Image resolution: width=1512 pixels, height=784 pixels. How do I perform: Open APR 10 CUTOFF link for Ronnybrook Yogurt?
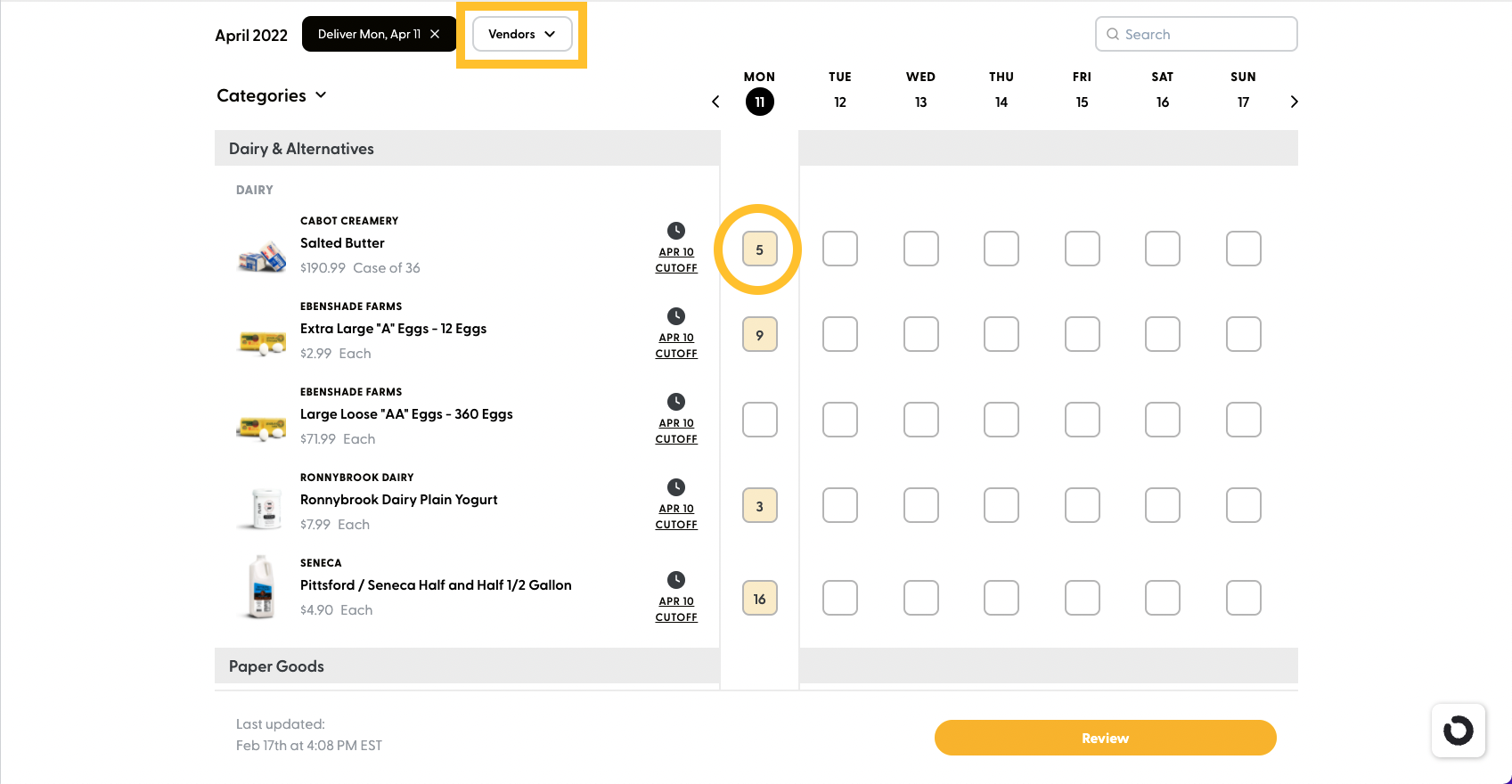(676, 517)
